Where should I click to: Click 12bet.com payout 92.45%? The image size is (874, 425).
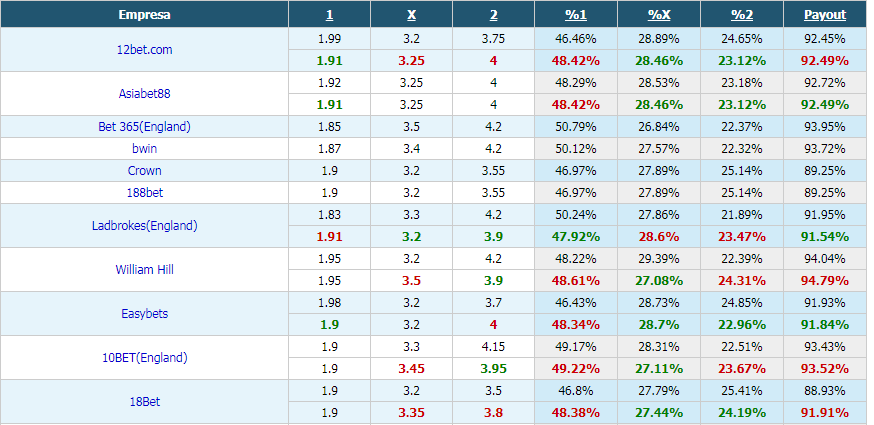tap(825, 39)
